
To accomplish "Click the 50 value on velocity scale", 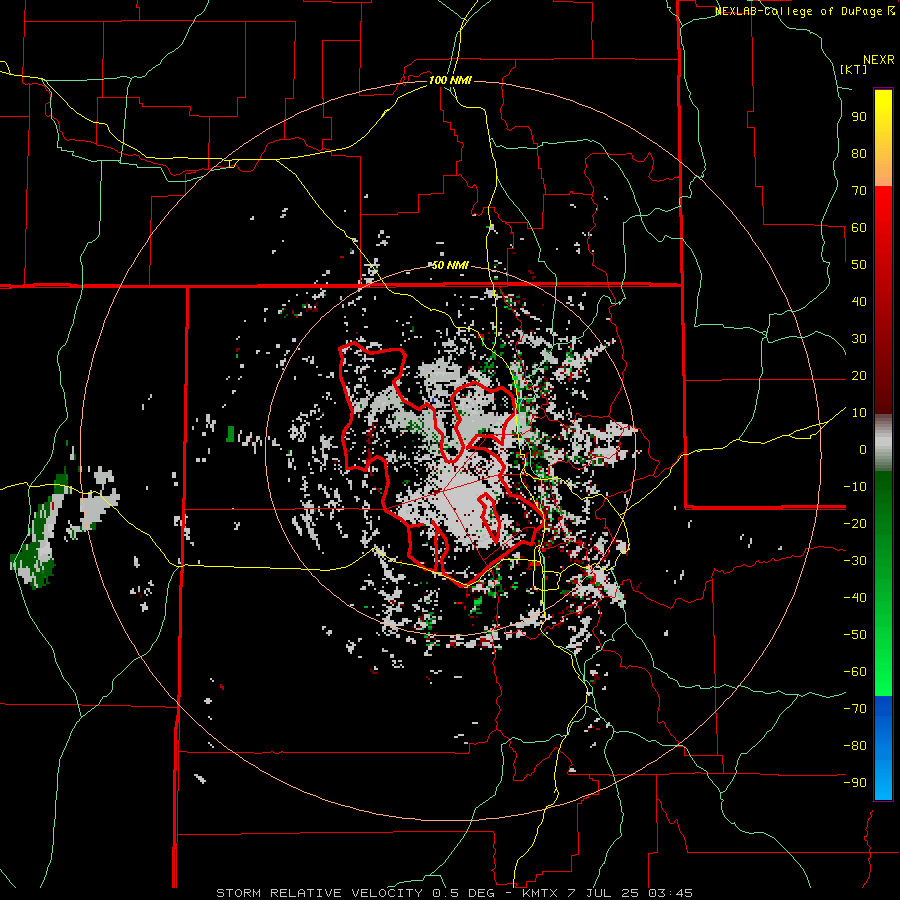I will [859, 265].
